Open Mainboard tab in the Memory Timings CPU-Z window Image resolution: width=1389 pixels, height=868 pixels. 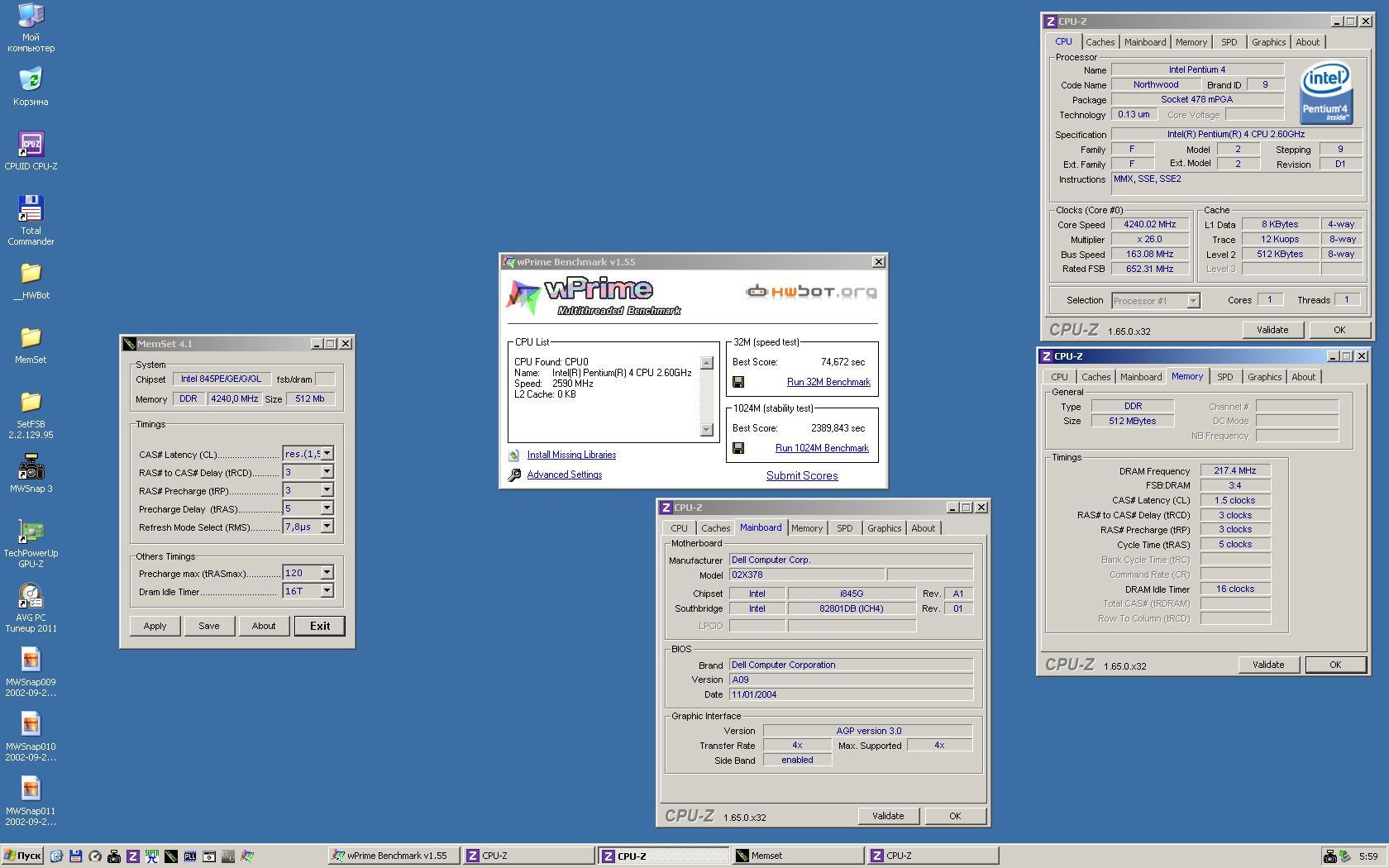pyautogui.click(x=1140, y=377)
